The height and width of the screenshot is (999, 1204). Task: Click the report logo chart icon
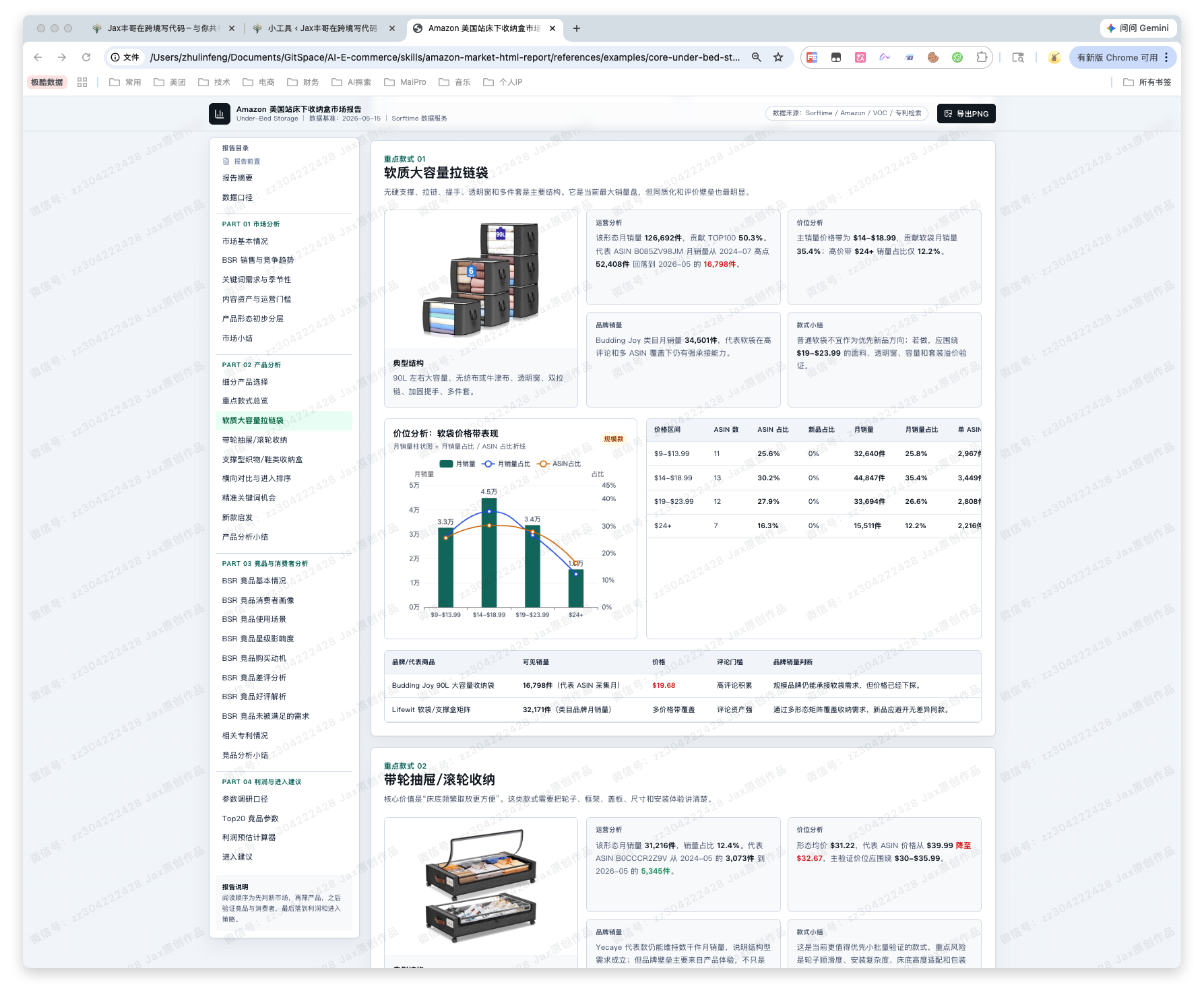pyautogui.click(x=219, y=114)
